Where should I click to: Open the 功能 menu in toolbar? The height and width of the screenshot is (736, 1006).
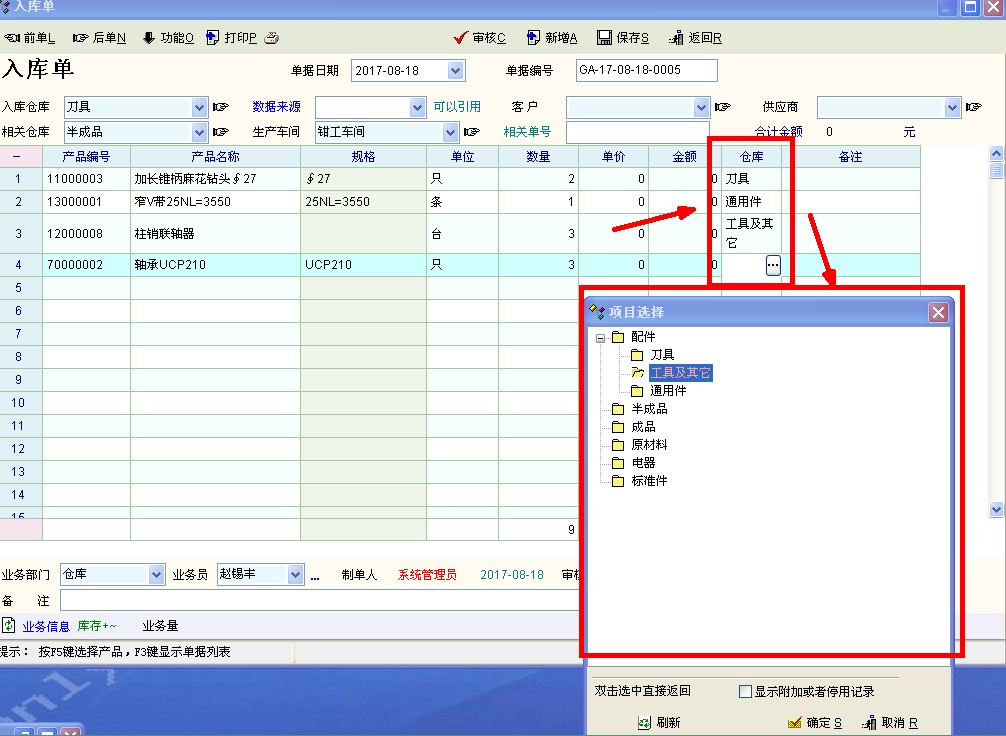tap(168, 38)
